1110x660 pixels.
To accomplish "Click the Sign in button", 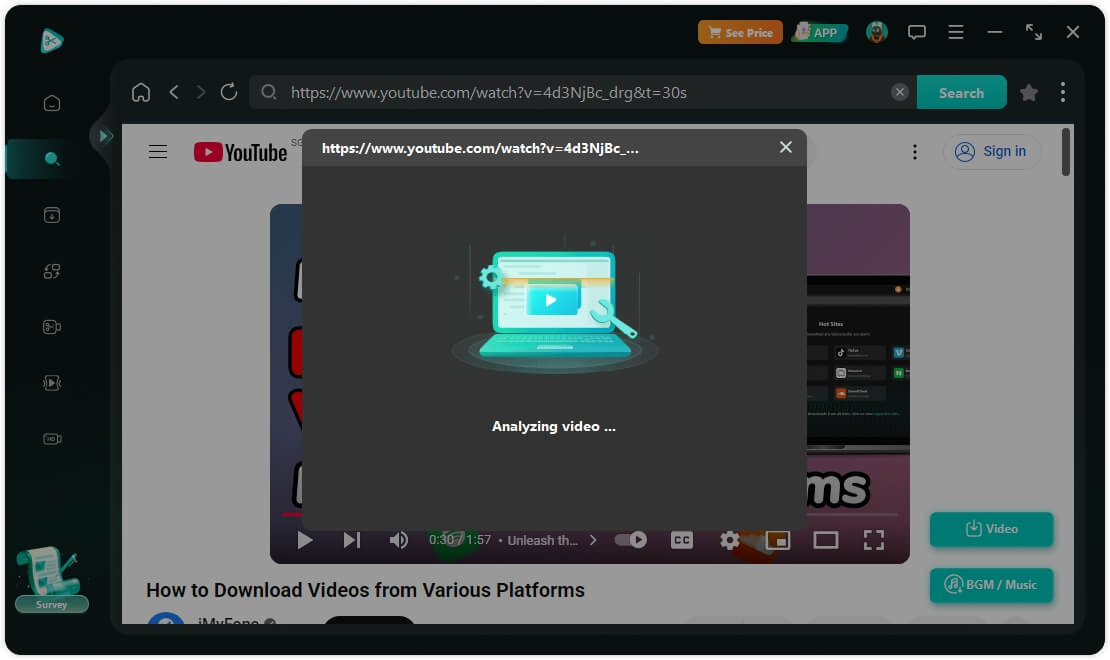I will tap(991, 152).
